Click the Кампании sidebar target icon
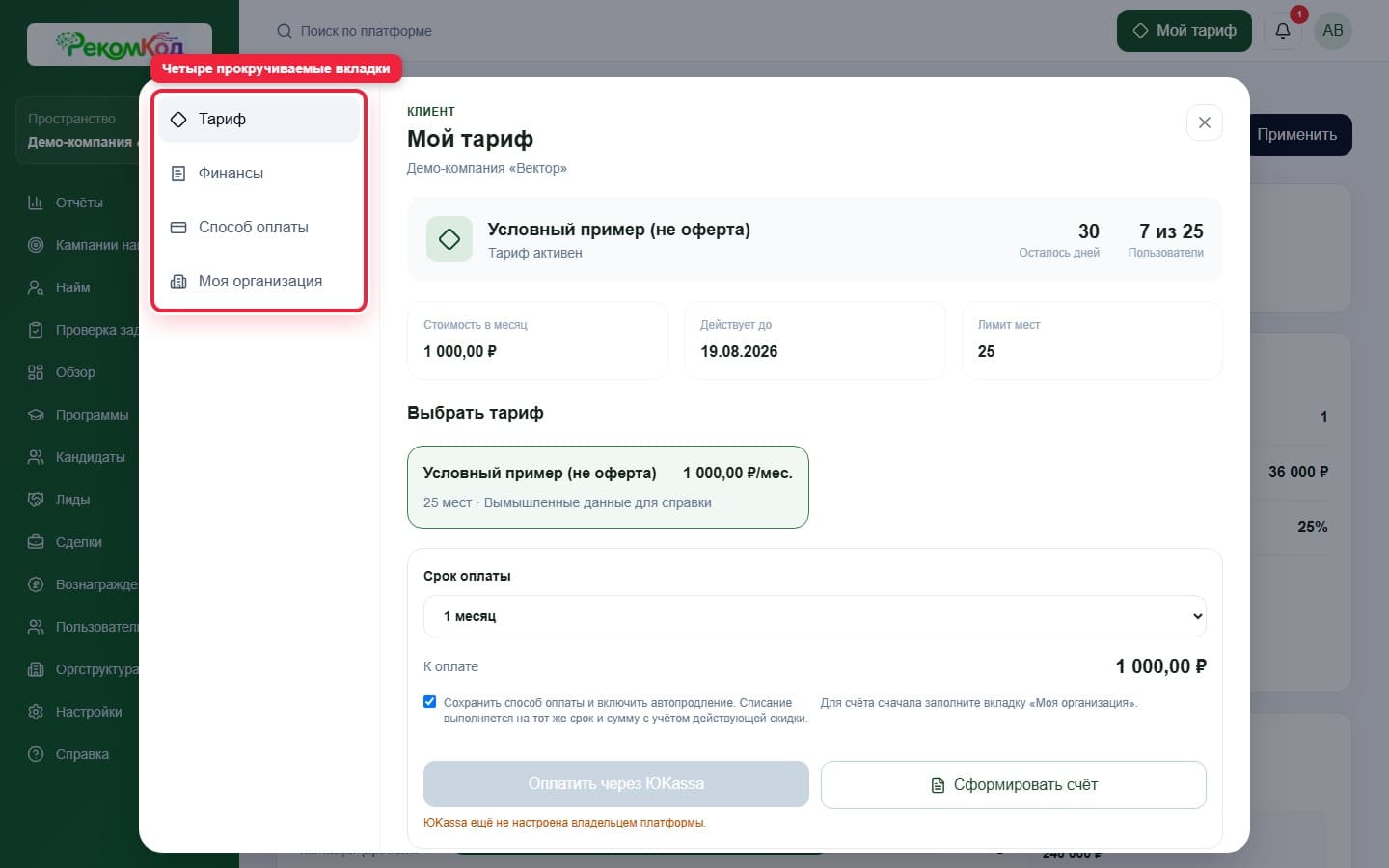The width and height of the screenshot is (1389, 868). [36, 245]
